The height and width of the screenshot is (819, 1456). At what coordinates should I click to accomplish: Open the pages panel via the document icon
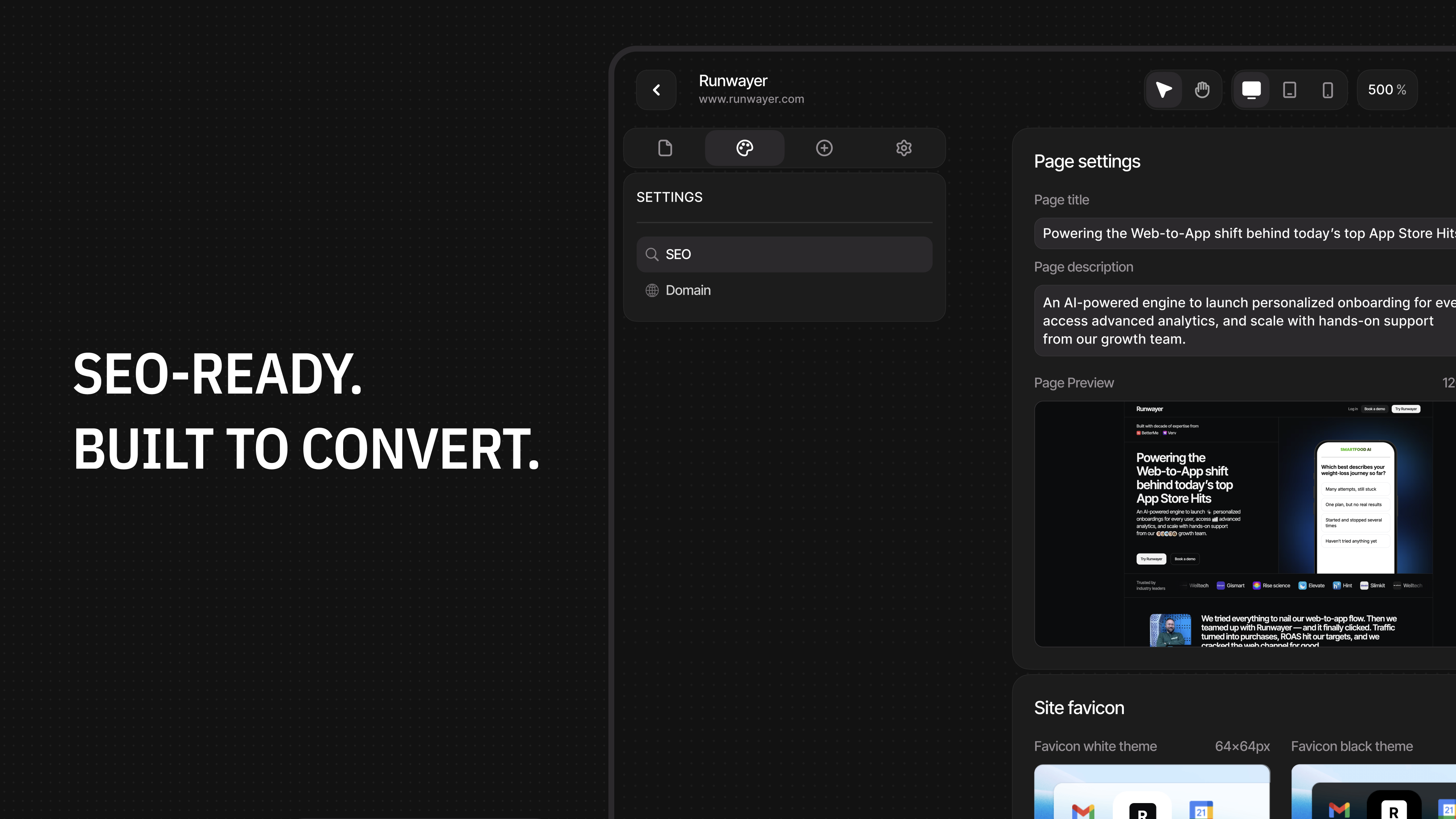pos(665,147)
